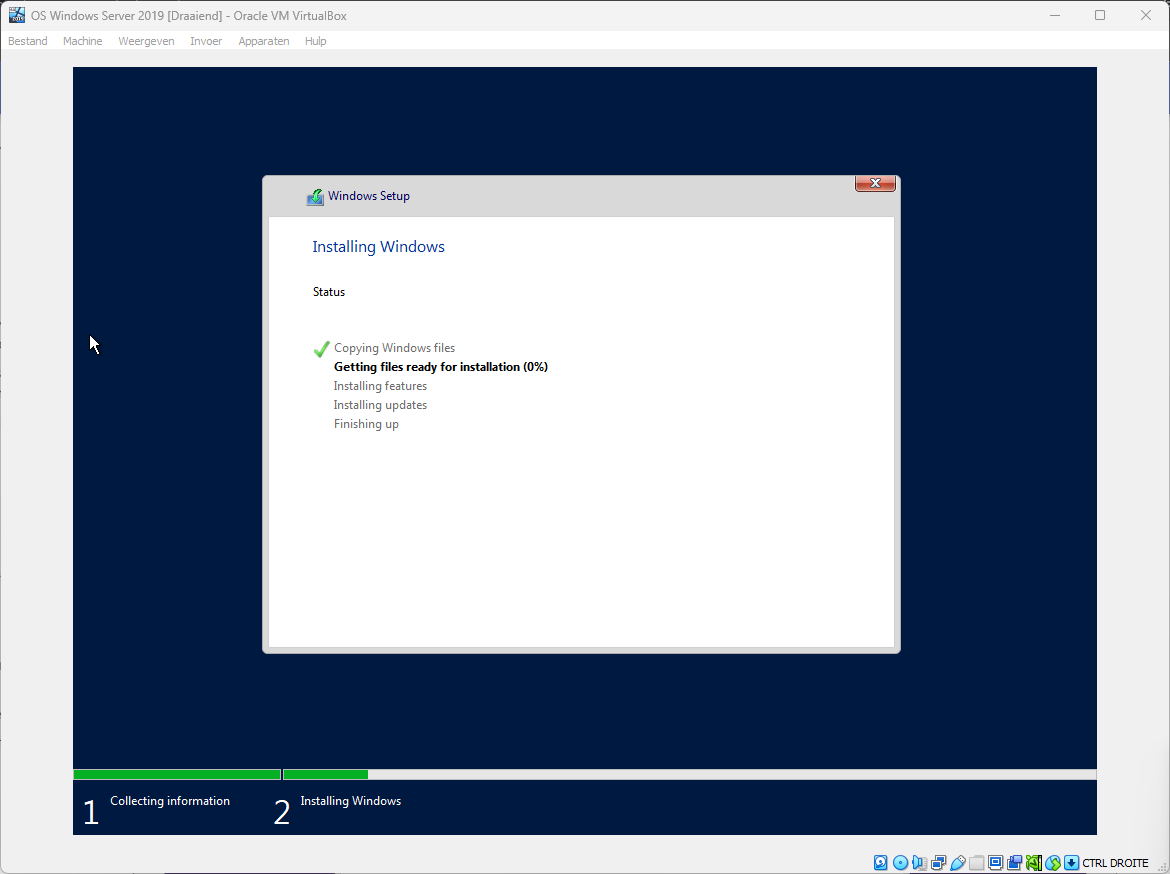Open the audio status indicator
The height and width of the screenshot is (874, 1170).
tap(920, 862)
